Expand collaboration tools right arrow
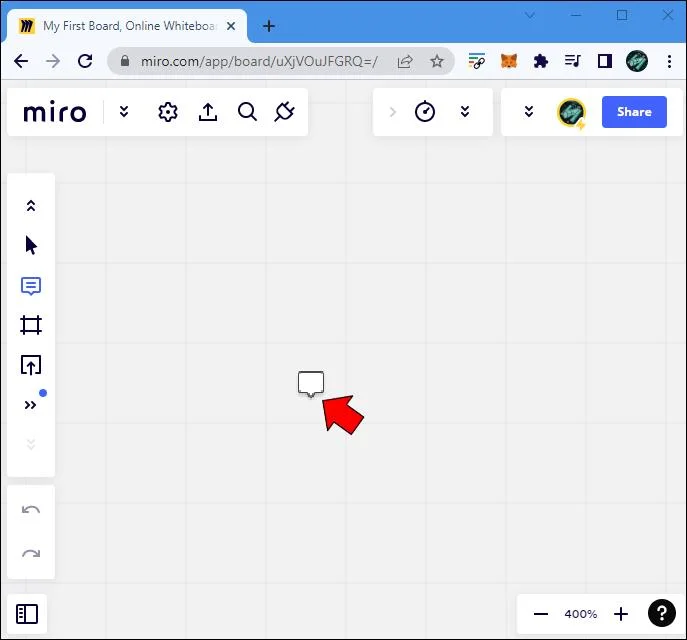Viewport: 687px width, 640px height. tap(393, 112)
